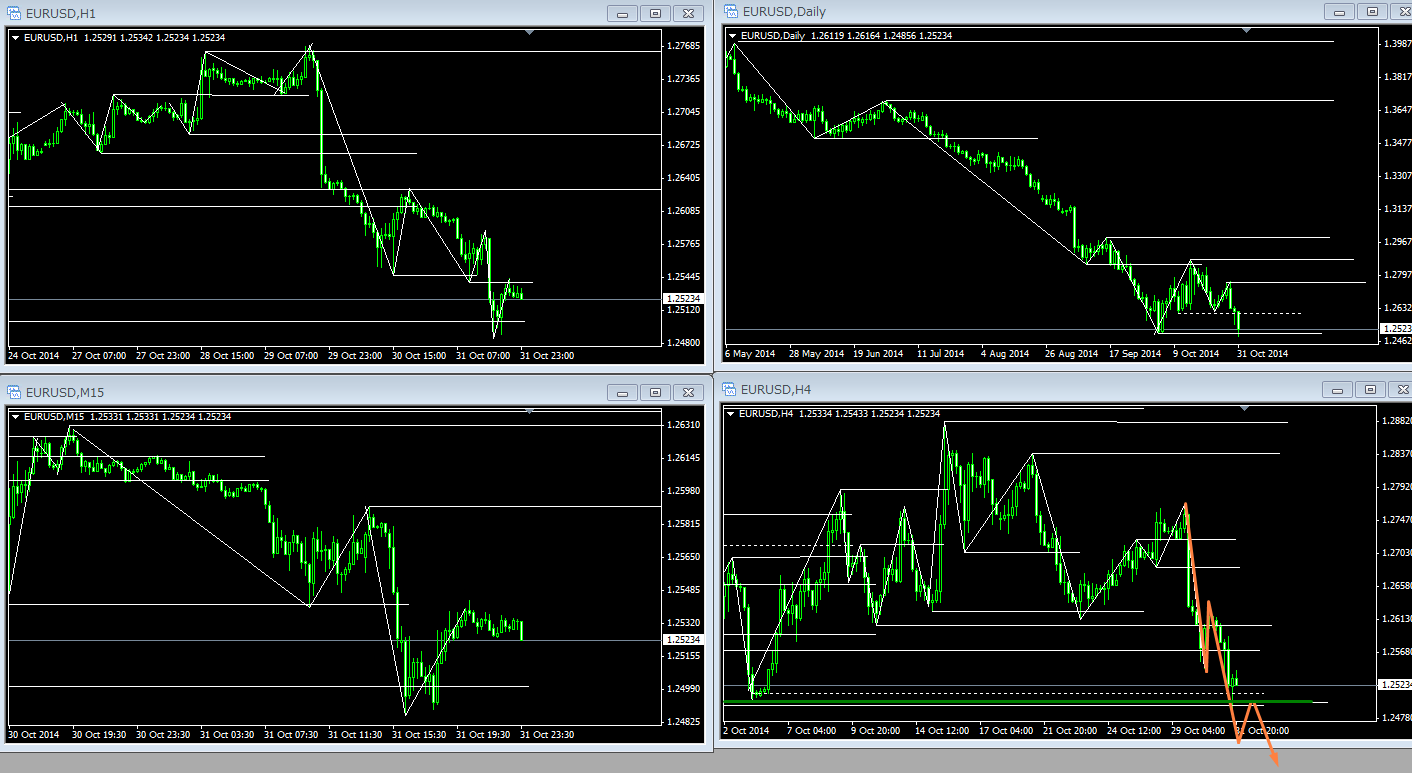This screenshot has height=773, width=1412.
Task: Minimize the EURUSD,Daily chart window
Action: pyautogui.click(x=1339, y=12)
